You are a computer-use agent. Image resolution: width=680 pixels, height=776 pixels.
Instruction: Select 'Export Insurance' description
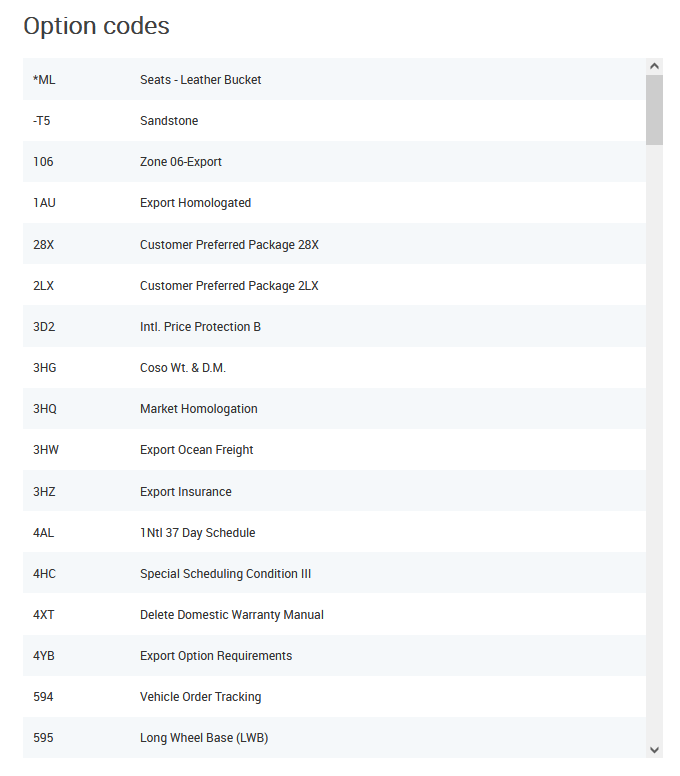(x=186, y=492)
